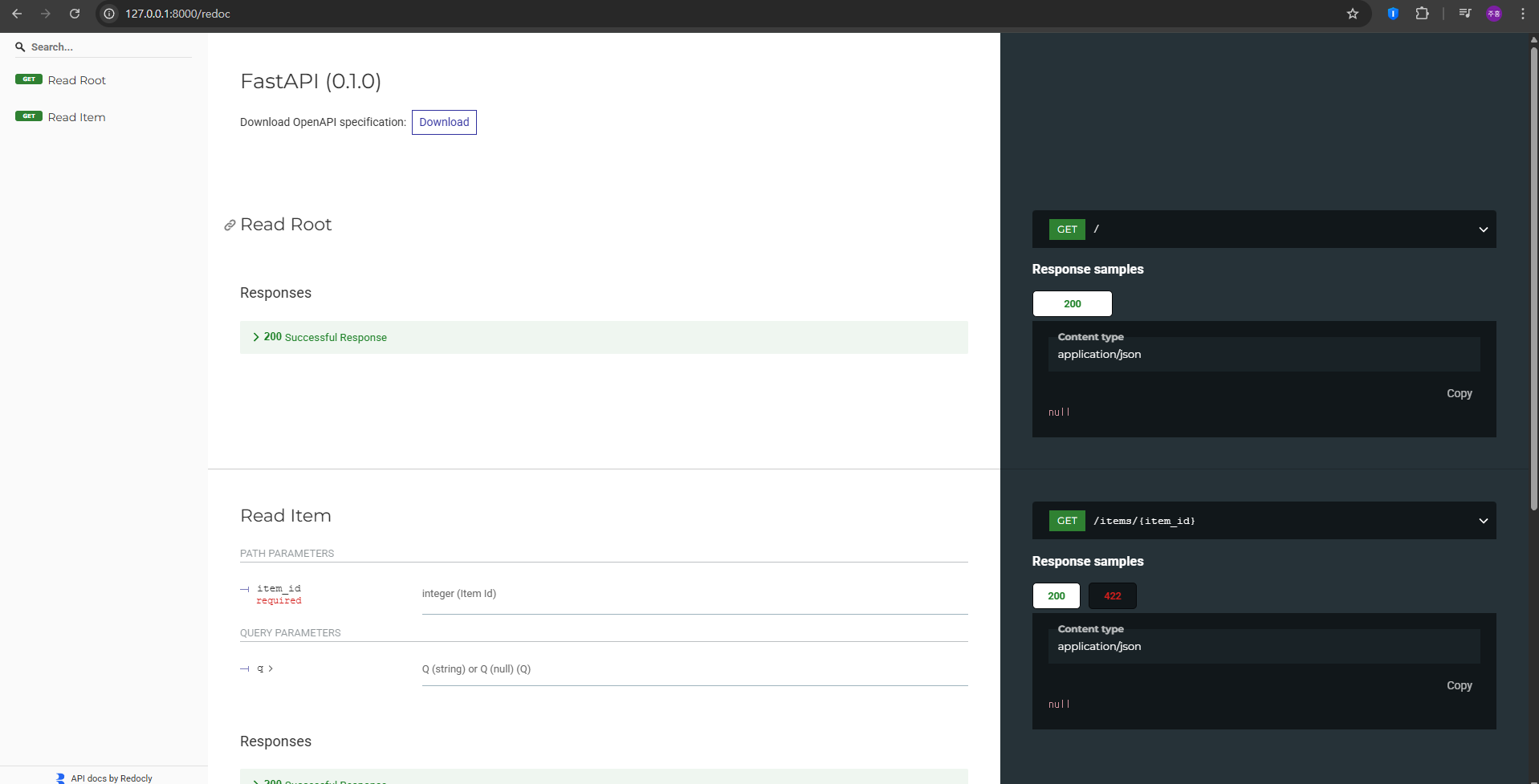Click the link anchor icon beside Read Root

230,225
